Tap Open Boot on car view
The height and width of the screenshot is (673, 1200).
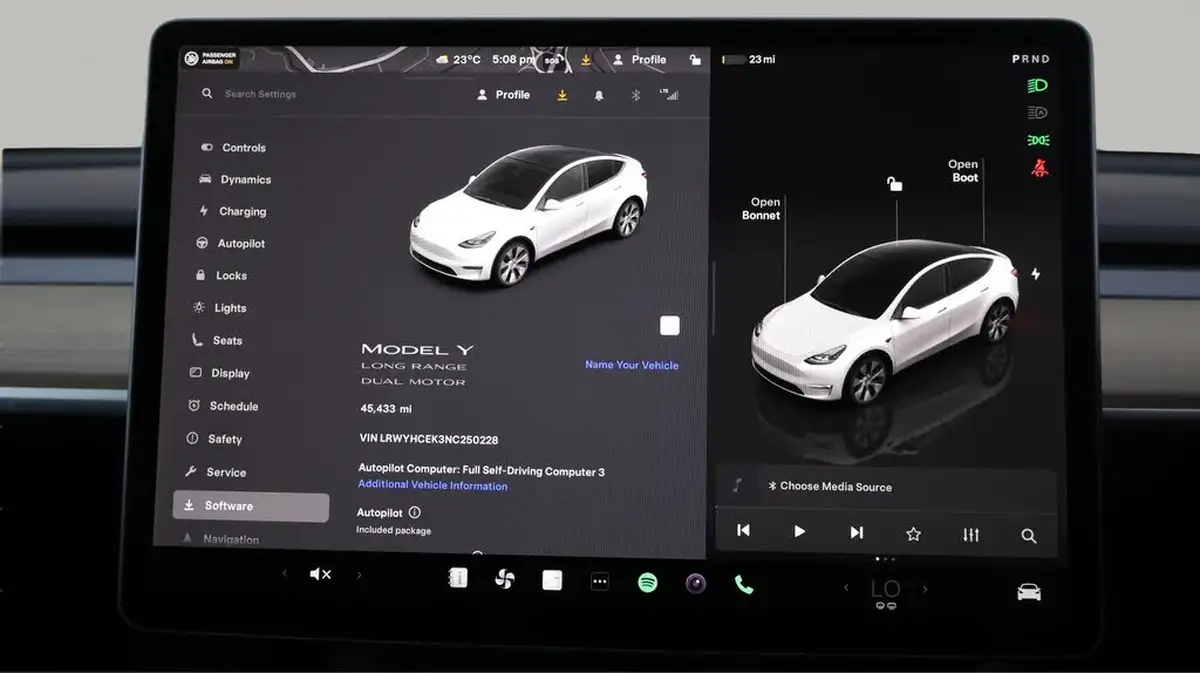[964, 171]
